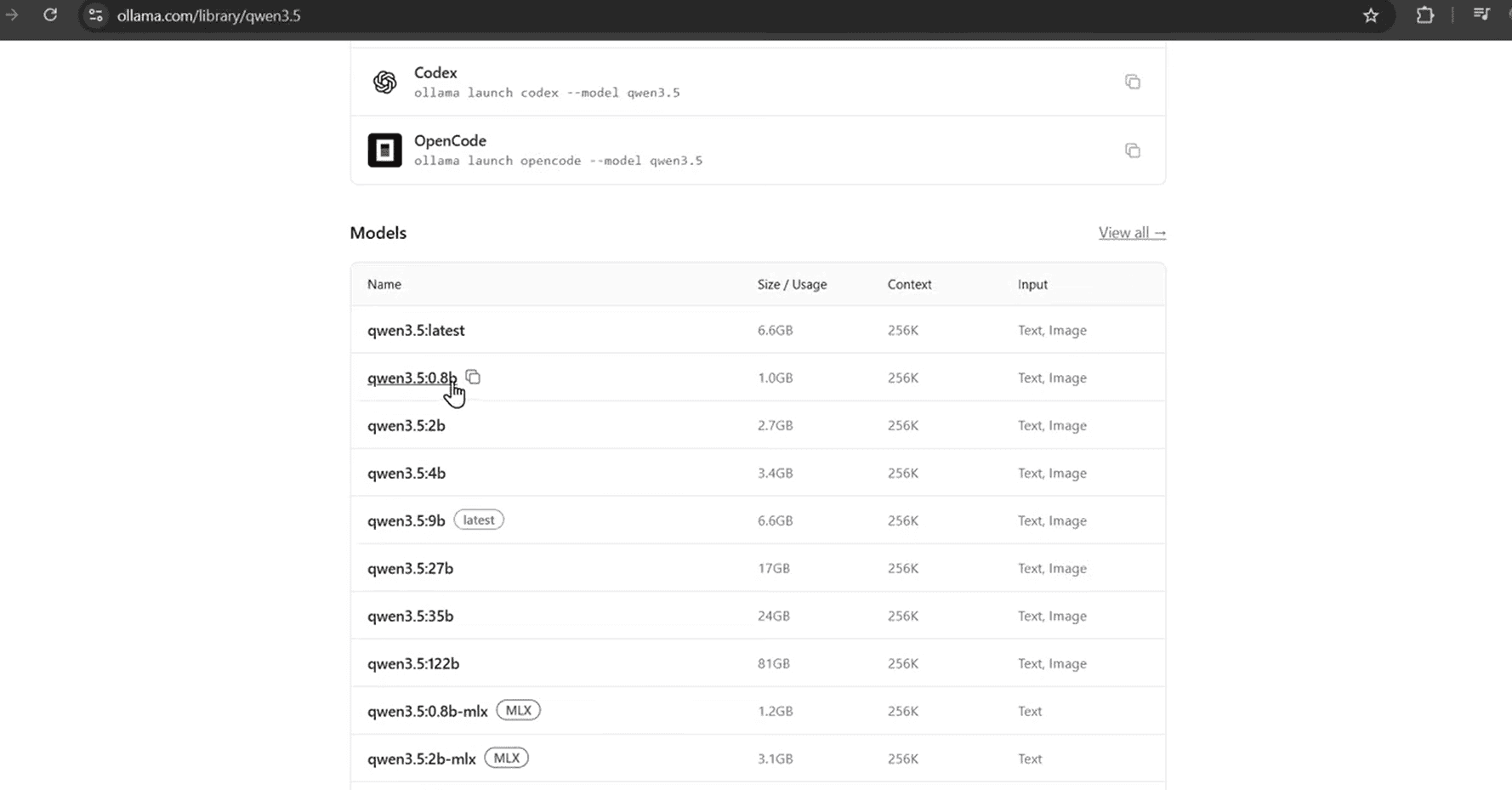Copy the qwen3.5:0.8b model name
The width and height of the screenshot is (1512, 790).
point(473,377)
